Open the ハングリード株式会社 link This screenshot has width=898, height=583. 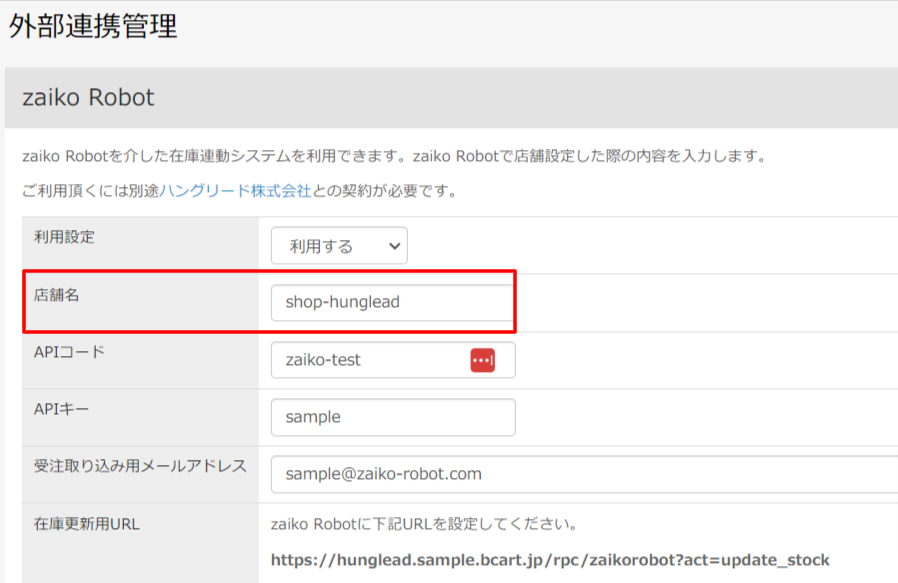coord(235,191)
